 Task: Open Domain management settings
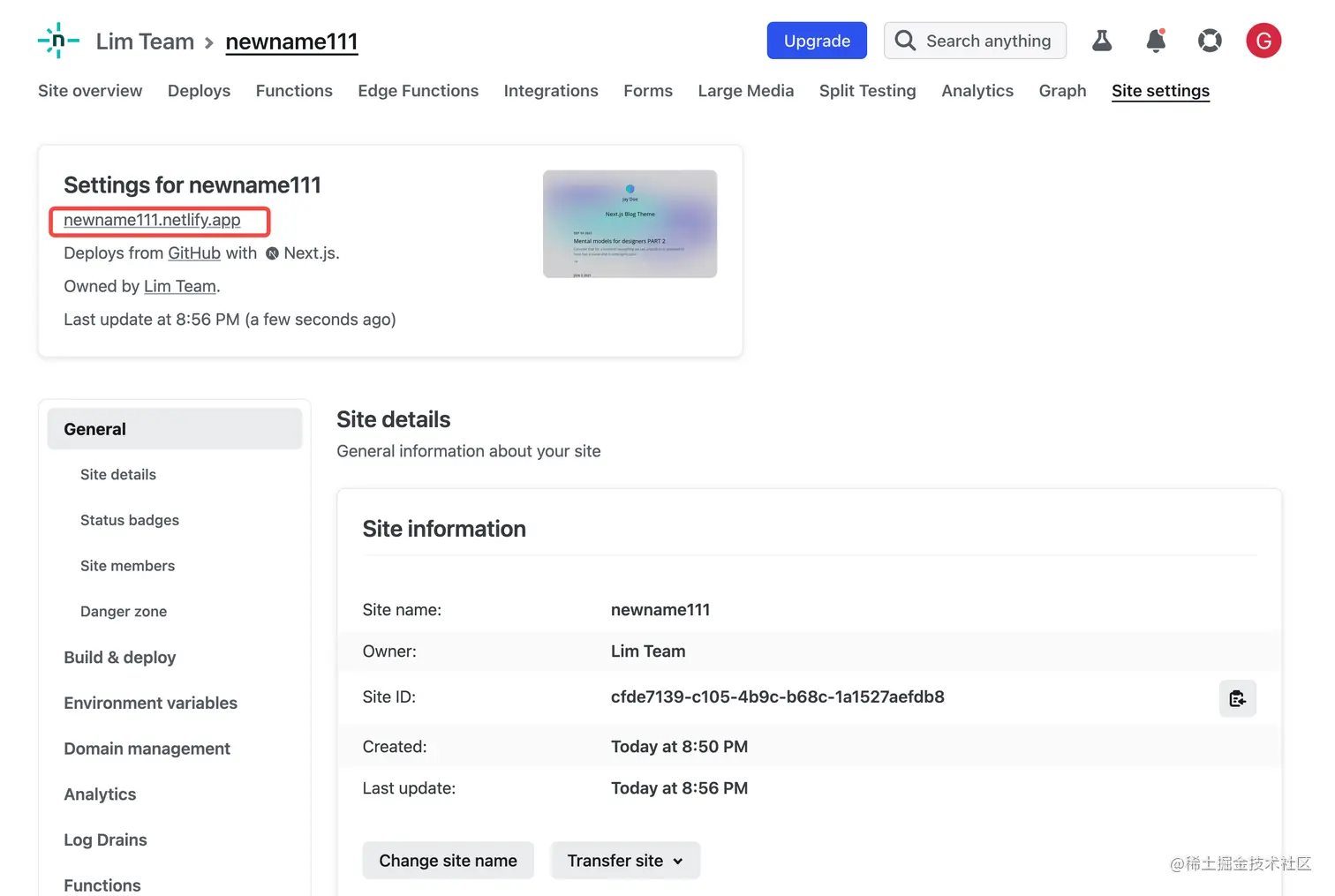[x=147, y=749]
